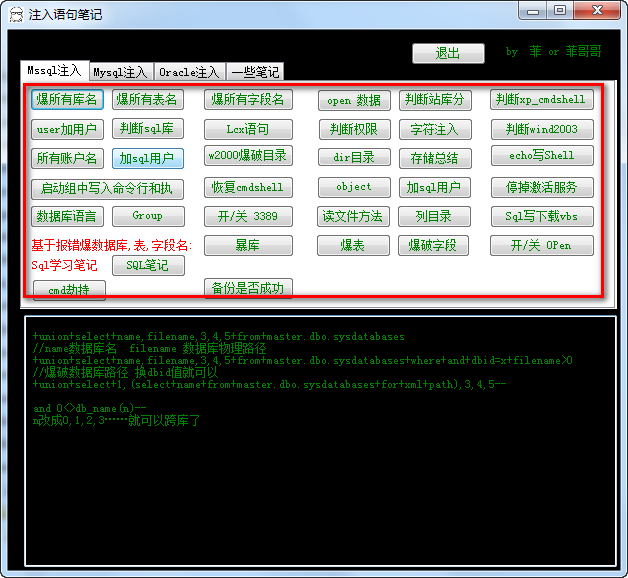The image size is (628, 578).
Task: Click the 列目录 button
Action: click(x=434, y=217)
